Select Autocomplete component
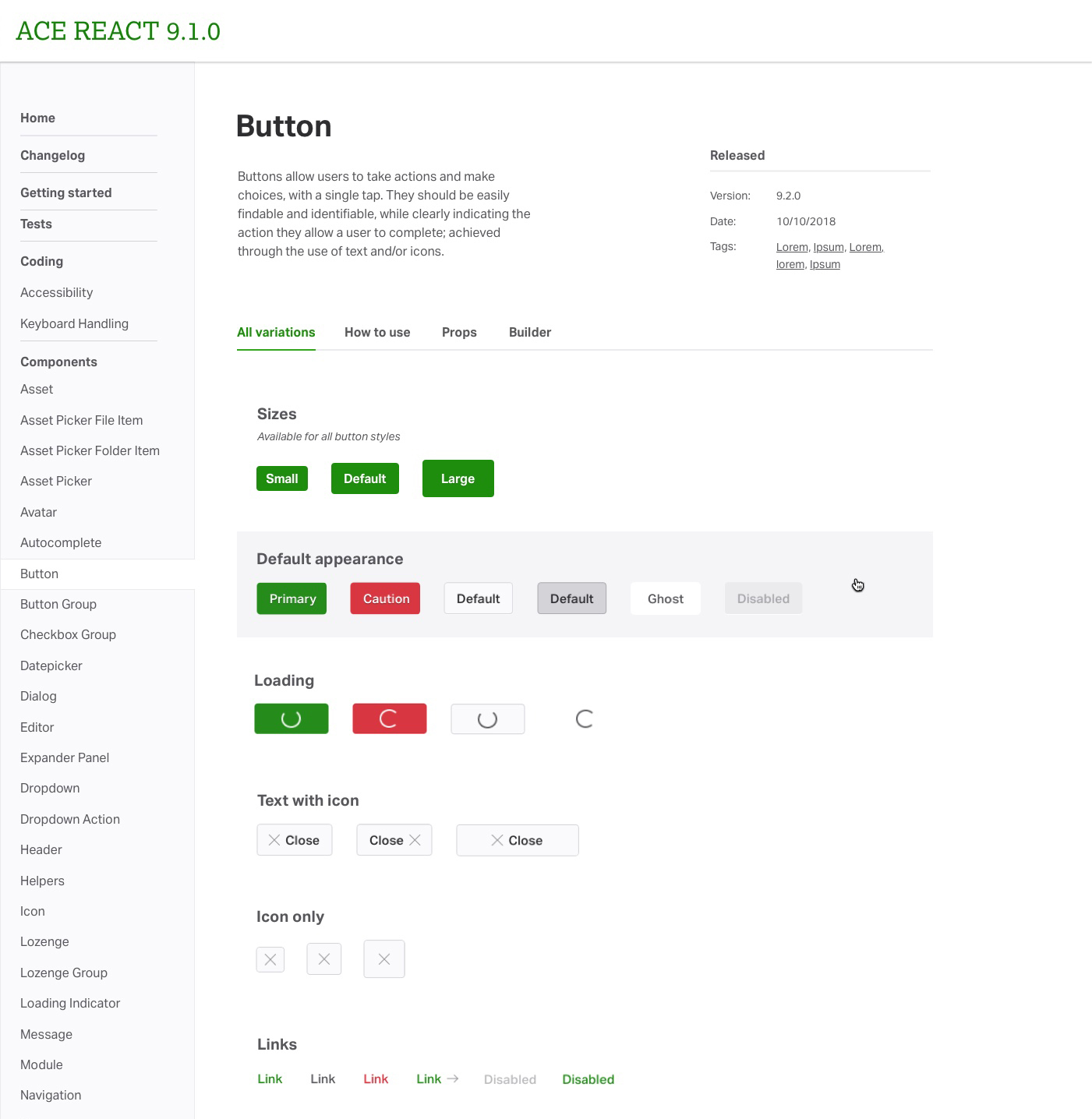 (x=61, y=542)
